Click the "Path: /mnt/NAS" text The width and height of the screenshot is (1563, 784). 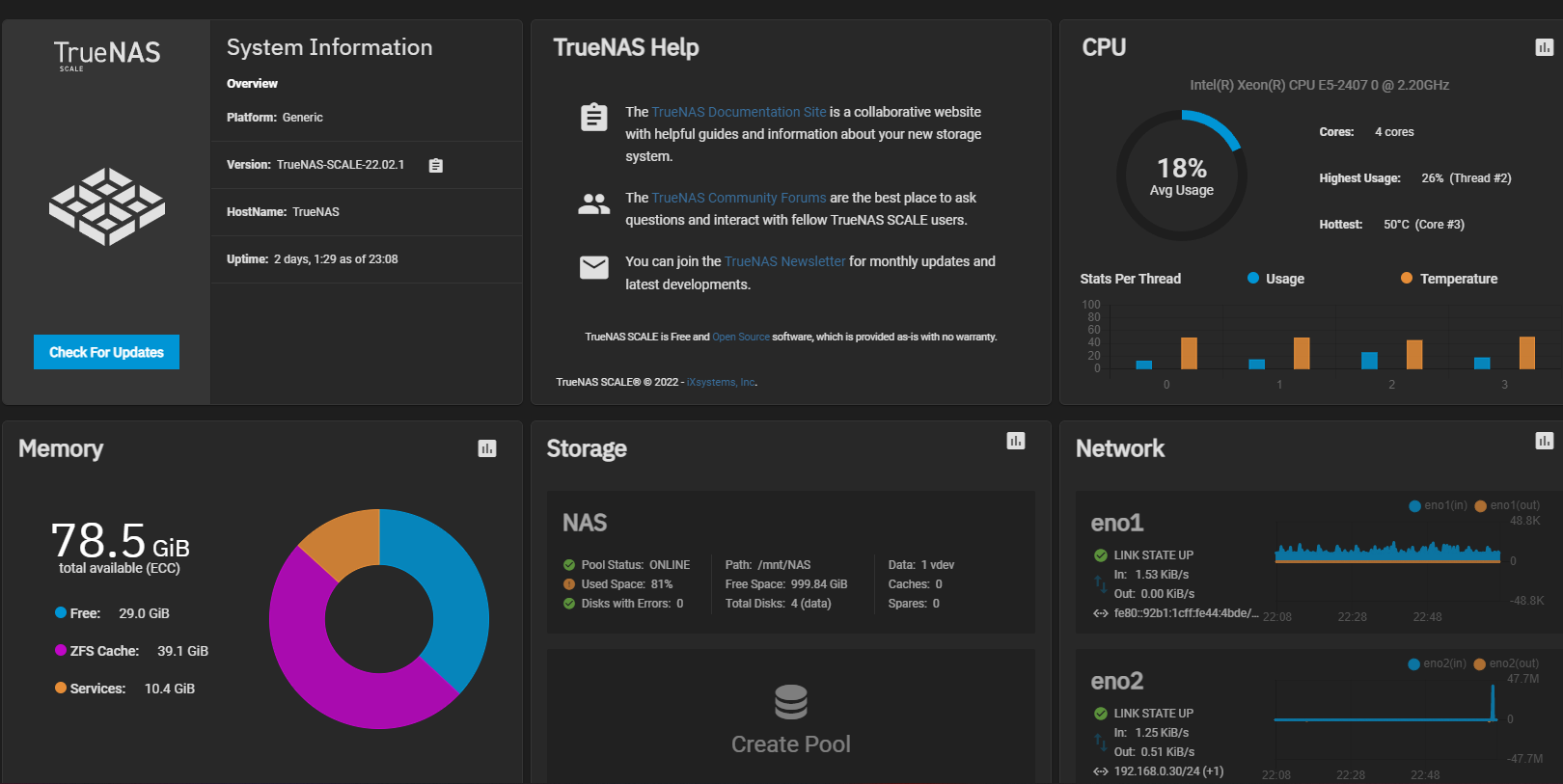coord(768,565)
